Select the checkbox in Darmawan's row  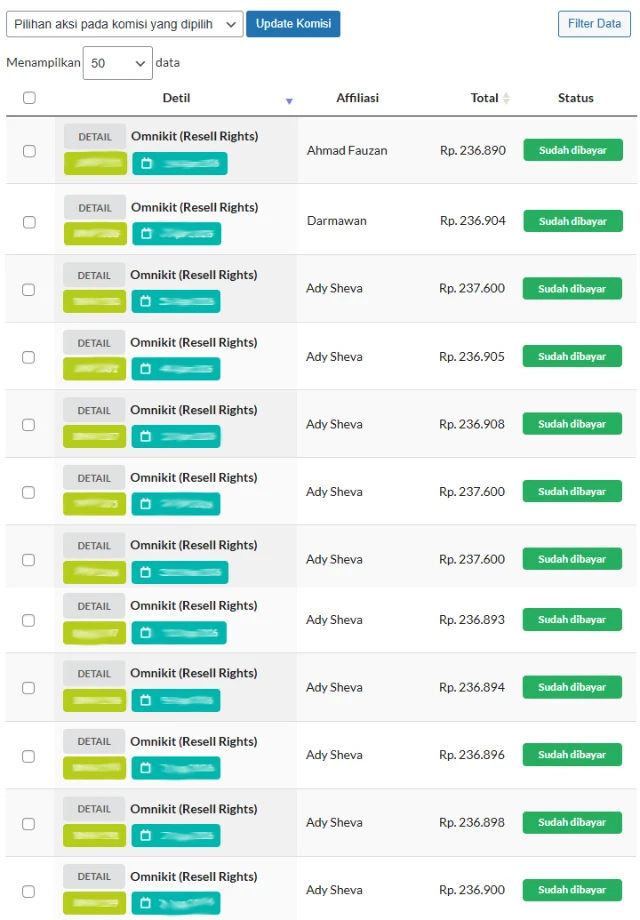(29, 222)
